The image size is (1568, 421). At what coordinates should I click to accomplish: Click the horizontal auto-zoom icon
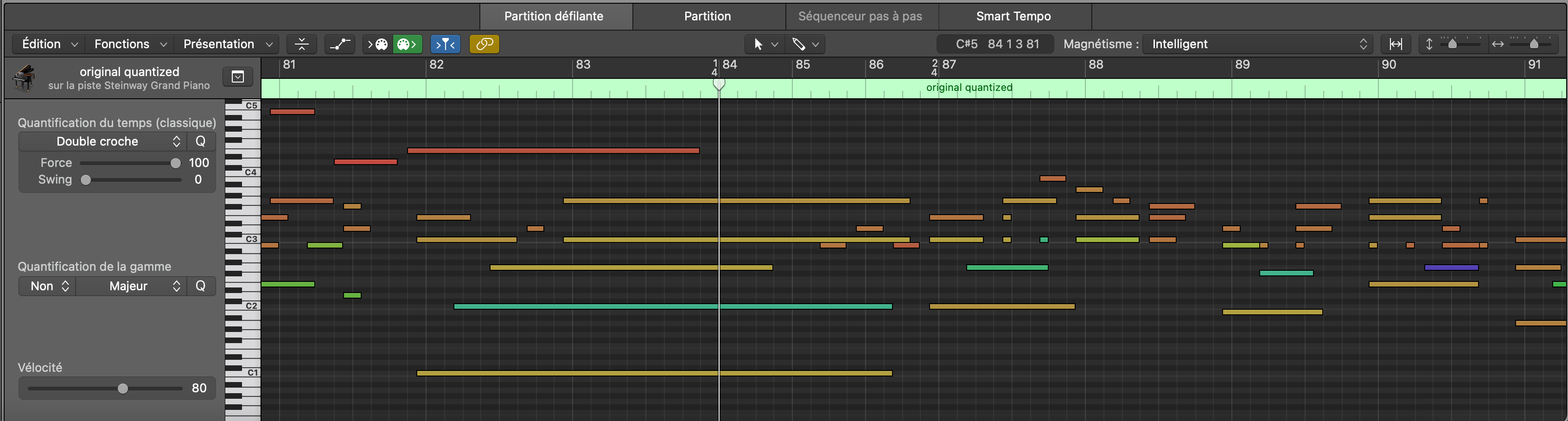point(1396,44)
